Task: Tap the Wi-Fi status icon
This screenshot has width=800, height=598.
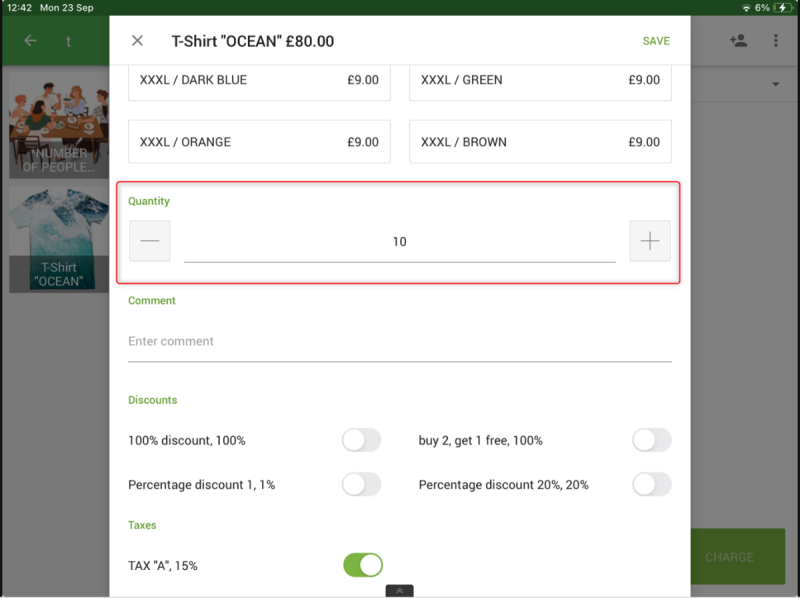Action: click(x=746, y=7)
